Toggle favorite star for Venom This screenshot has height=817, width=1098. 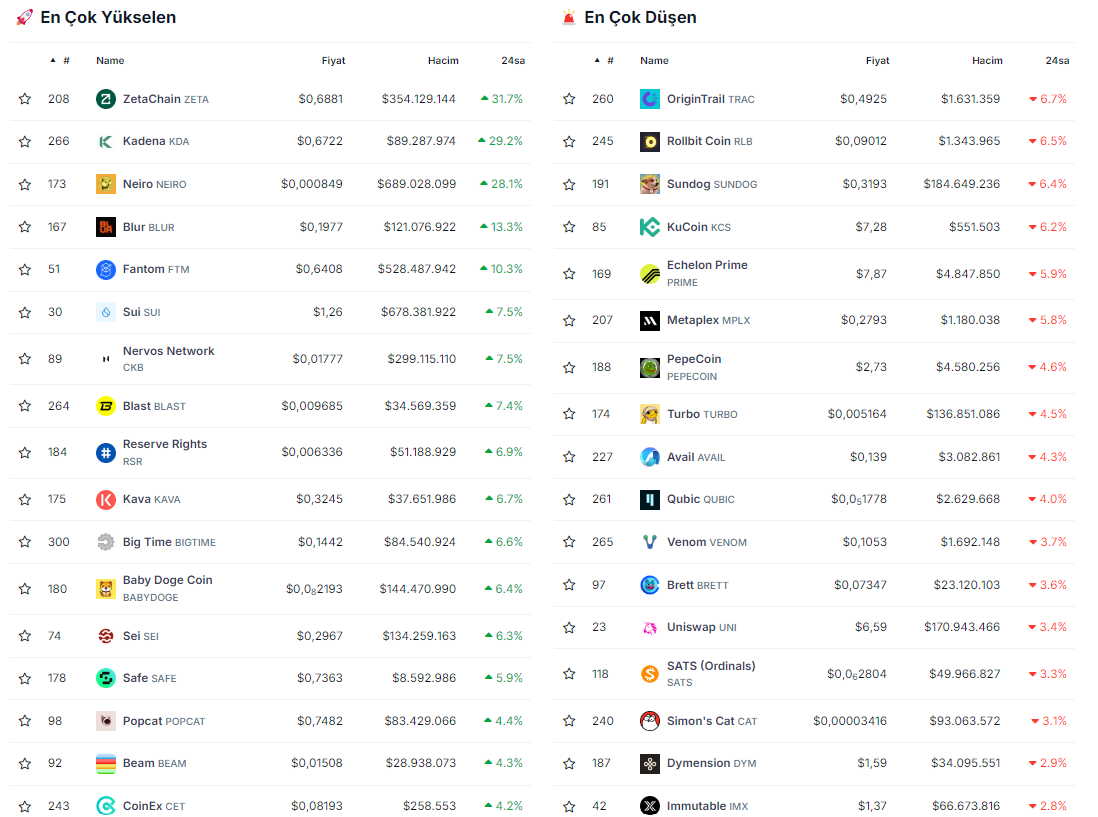[569, 542]
